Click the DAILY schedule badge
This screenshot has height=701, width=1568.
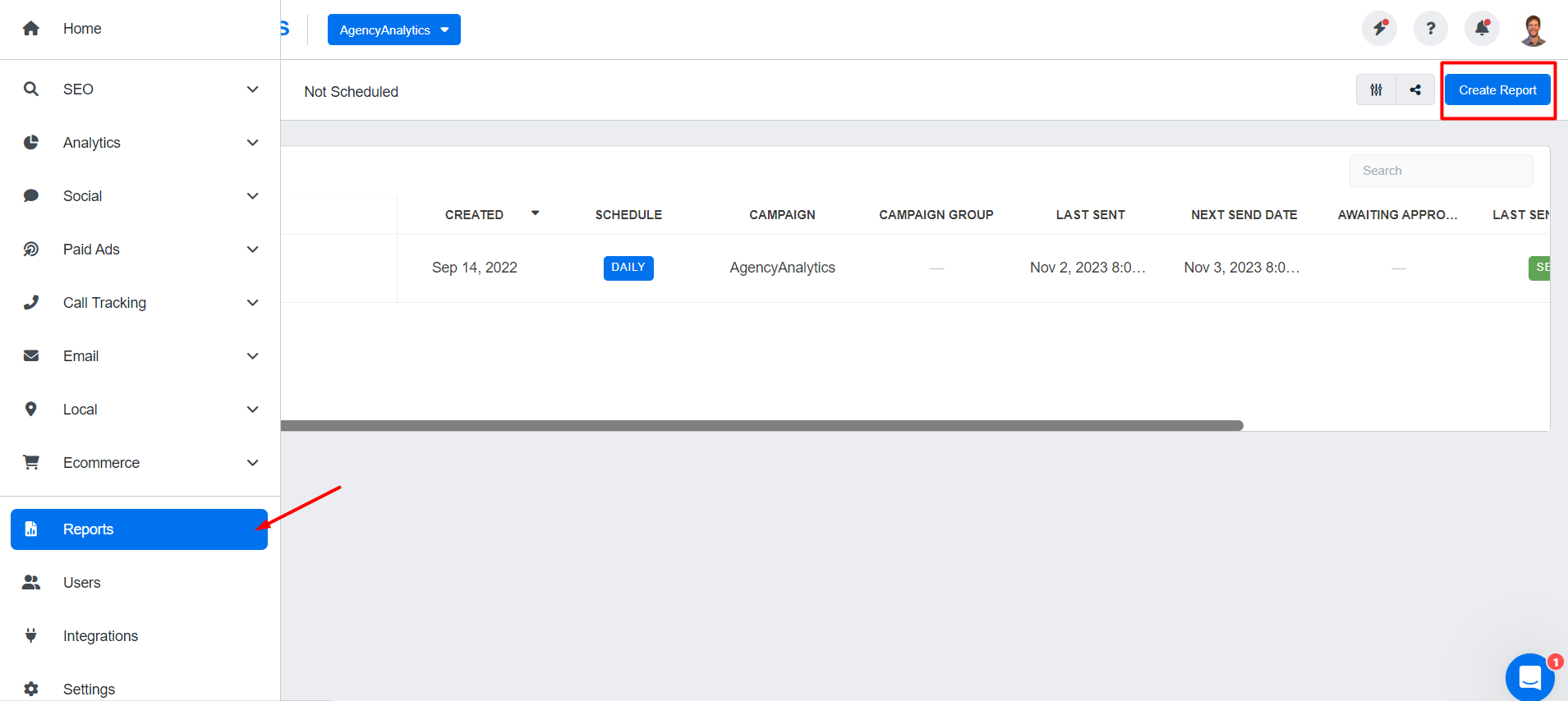628,268
